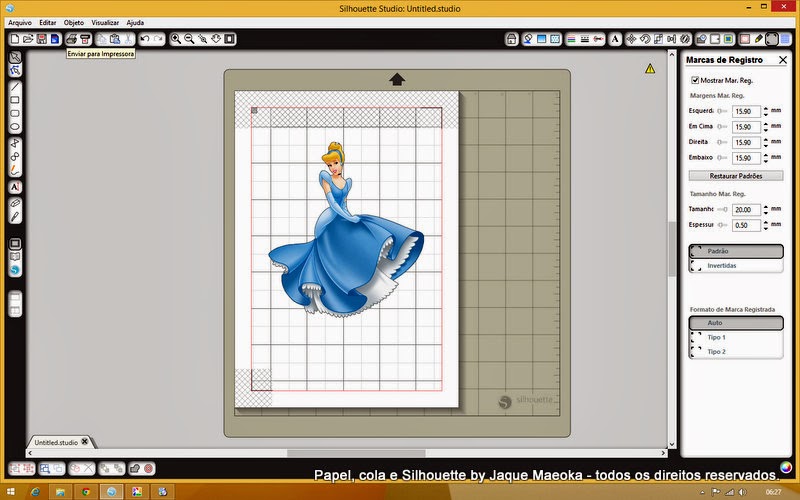The height and width of the screenshot is (500, 800).
Task: Click the Zoom In magnifier
Action: [x=176, y=39]
